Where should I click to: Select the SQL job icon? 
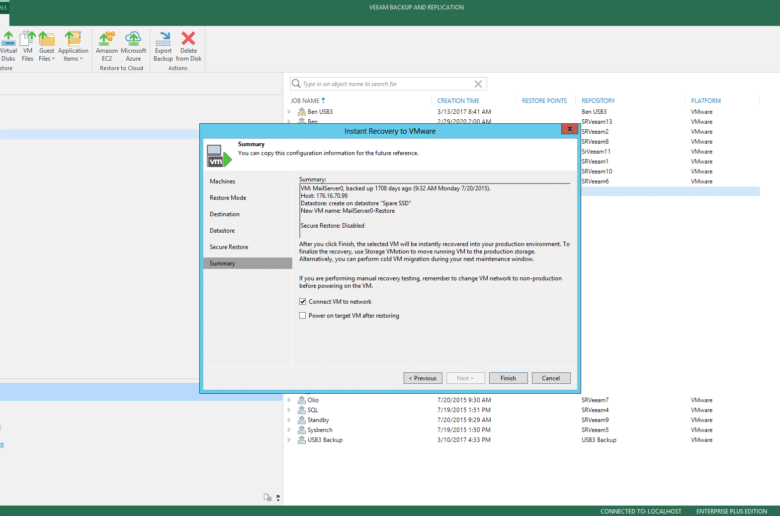(301, 410)
